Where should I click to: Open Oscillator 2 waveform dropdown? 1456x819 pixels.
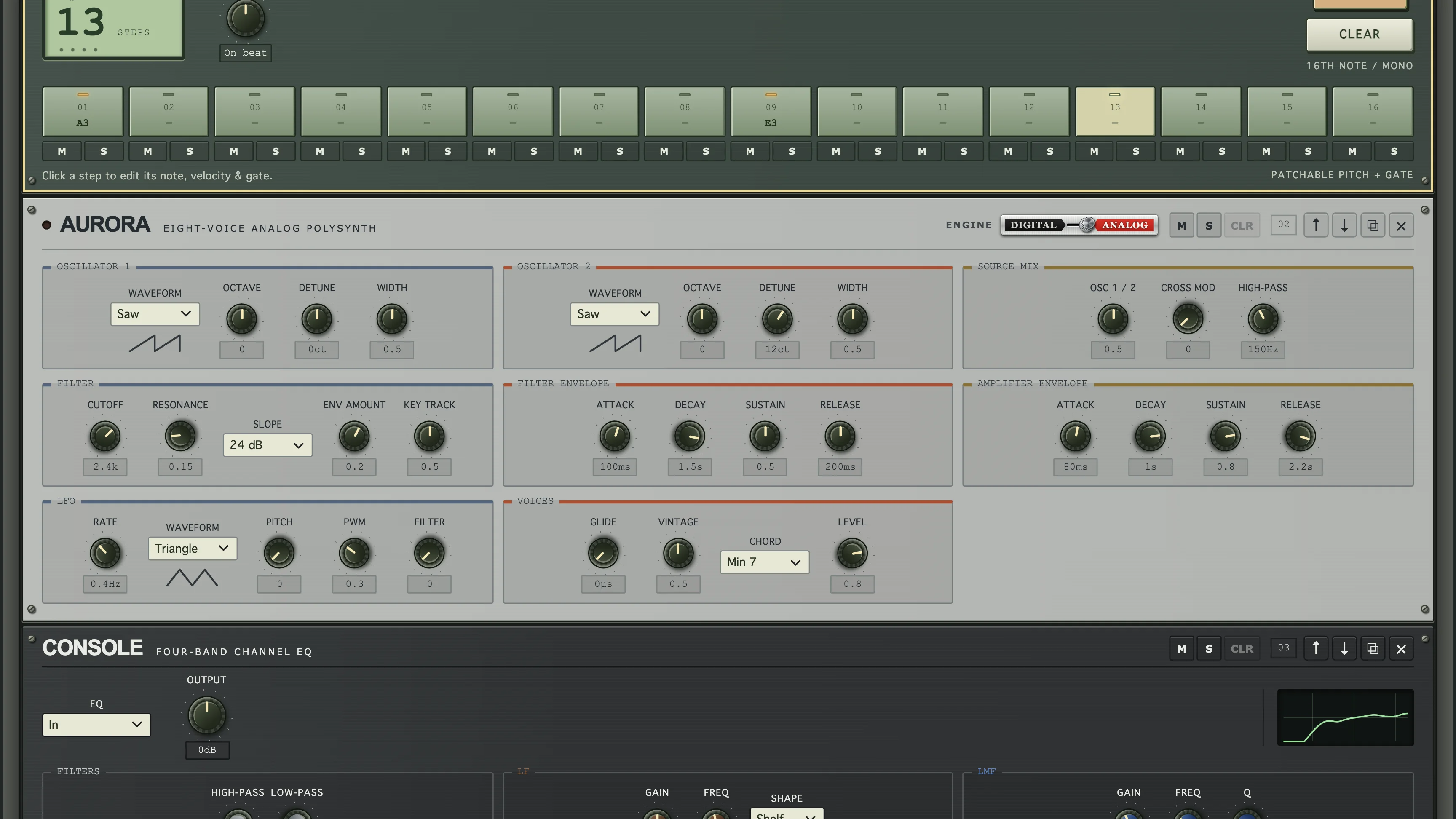tap(615, 314)
